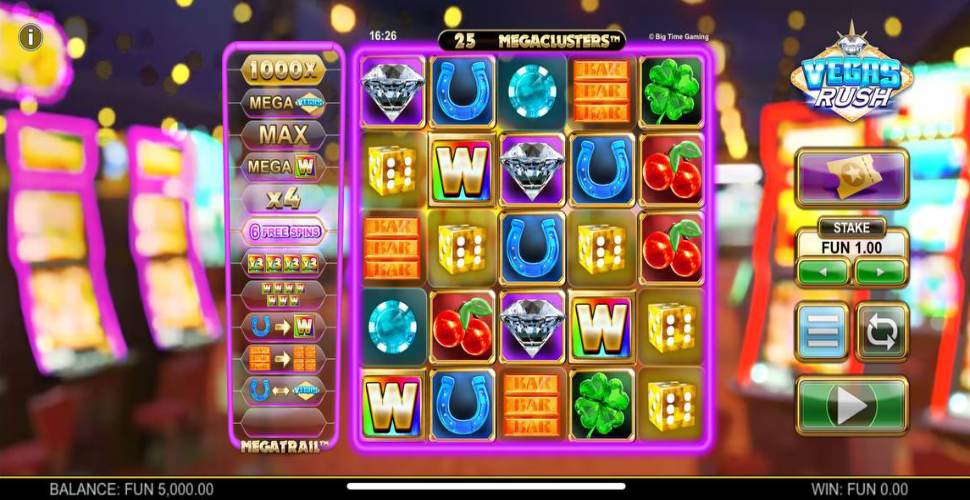Click the Mega W Megatrail step
Image resolution: width=970 pixels, height=500 pixels.
(x=283, y=166)
